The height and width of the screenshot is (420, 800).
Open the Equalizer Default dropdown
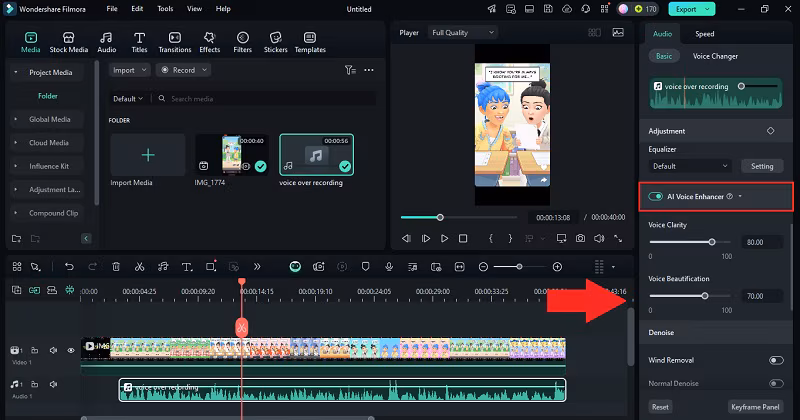click(x=691, y=166)
